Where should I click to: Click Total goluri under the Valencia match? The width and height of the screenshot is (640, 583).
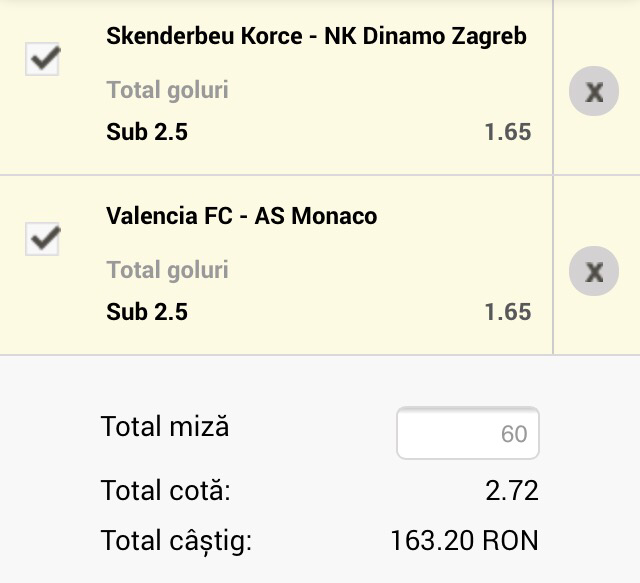click(x=167, y=270)
